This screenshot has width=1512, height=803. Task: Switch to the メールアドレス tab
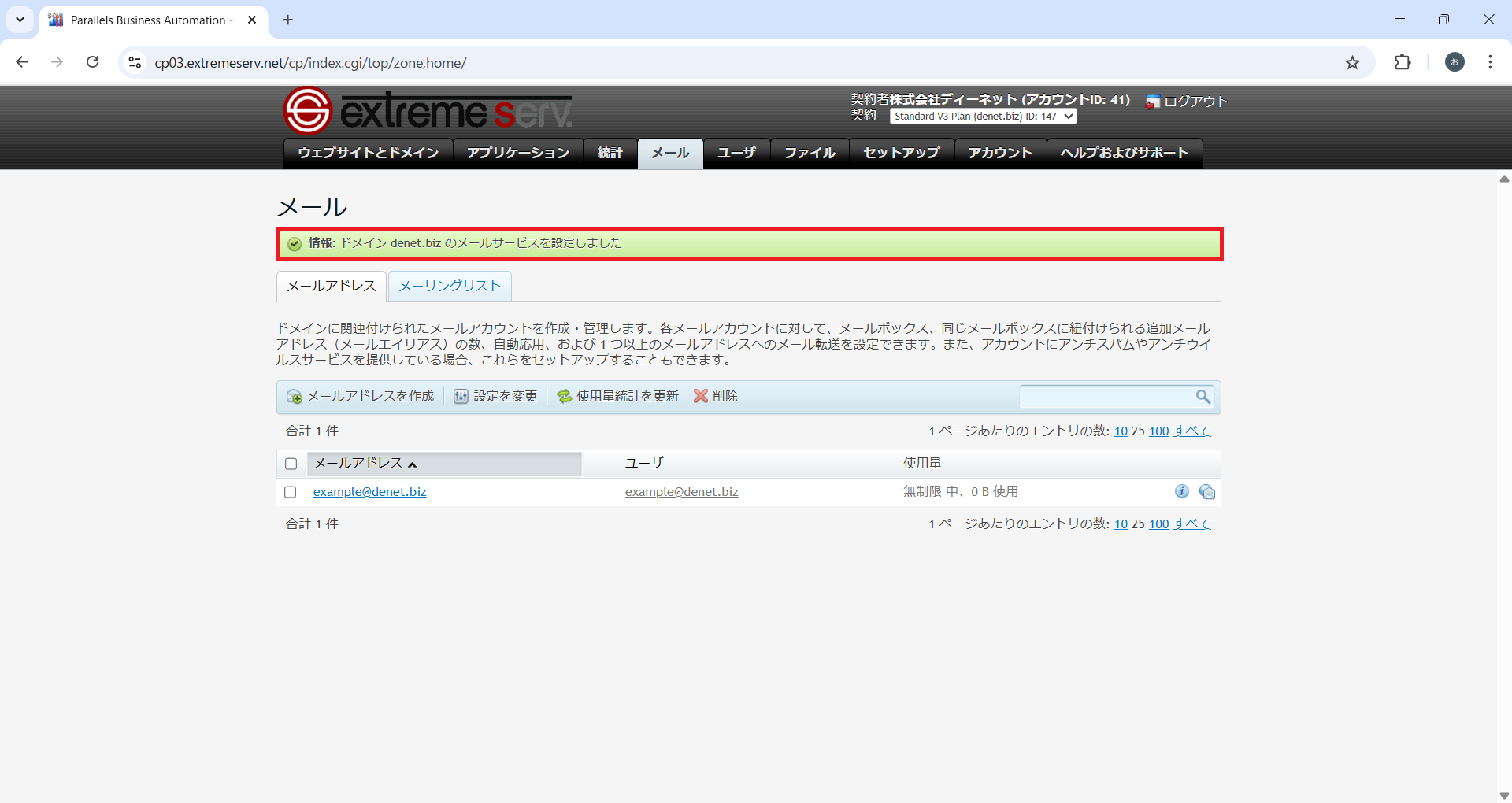click(x=332, y=286)
